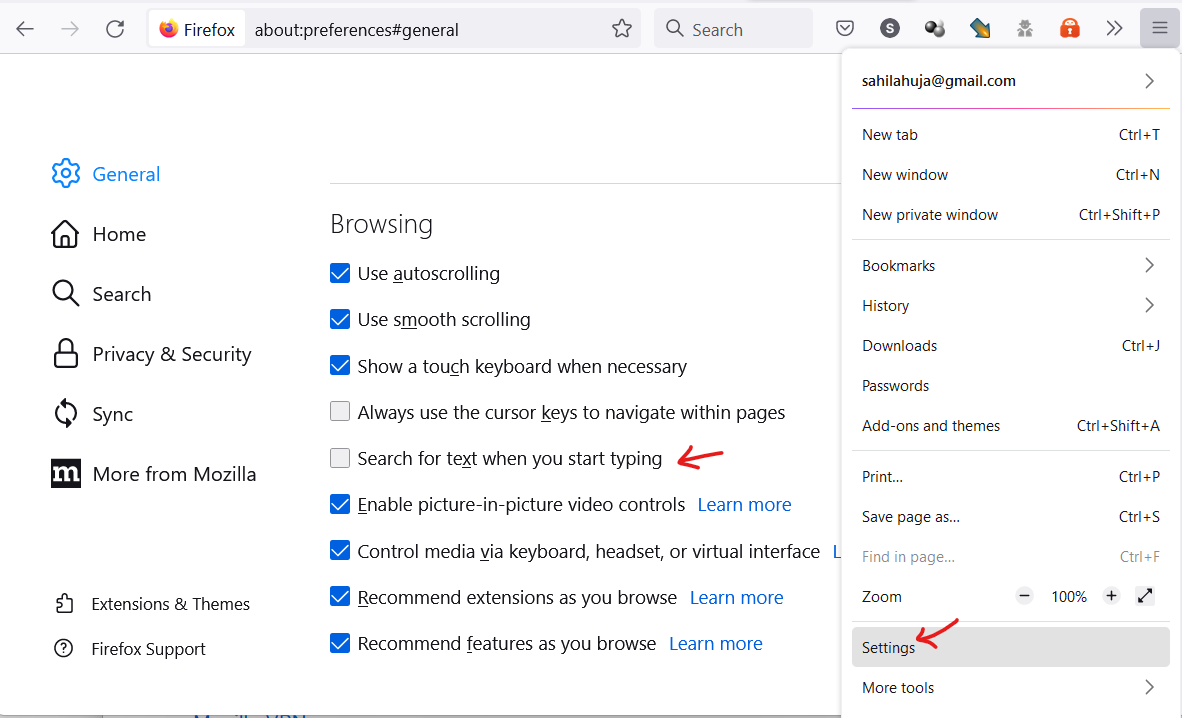This screenshot has height=718, width=1182.
Task: Uncheck Use autoscrolling
Action: (341, 274)
